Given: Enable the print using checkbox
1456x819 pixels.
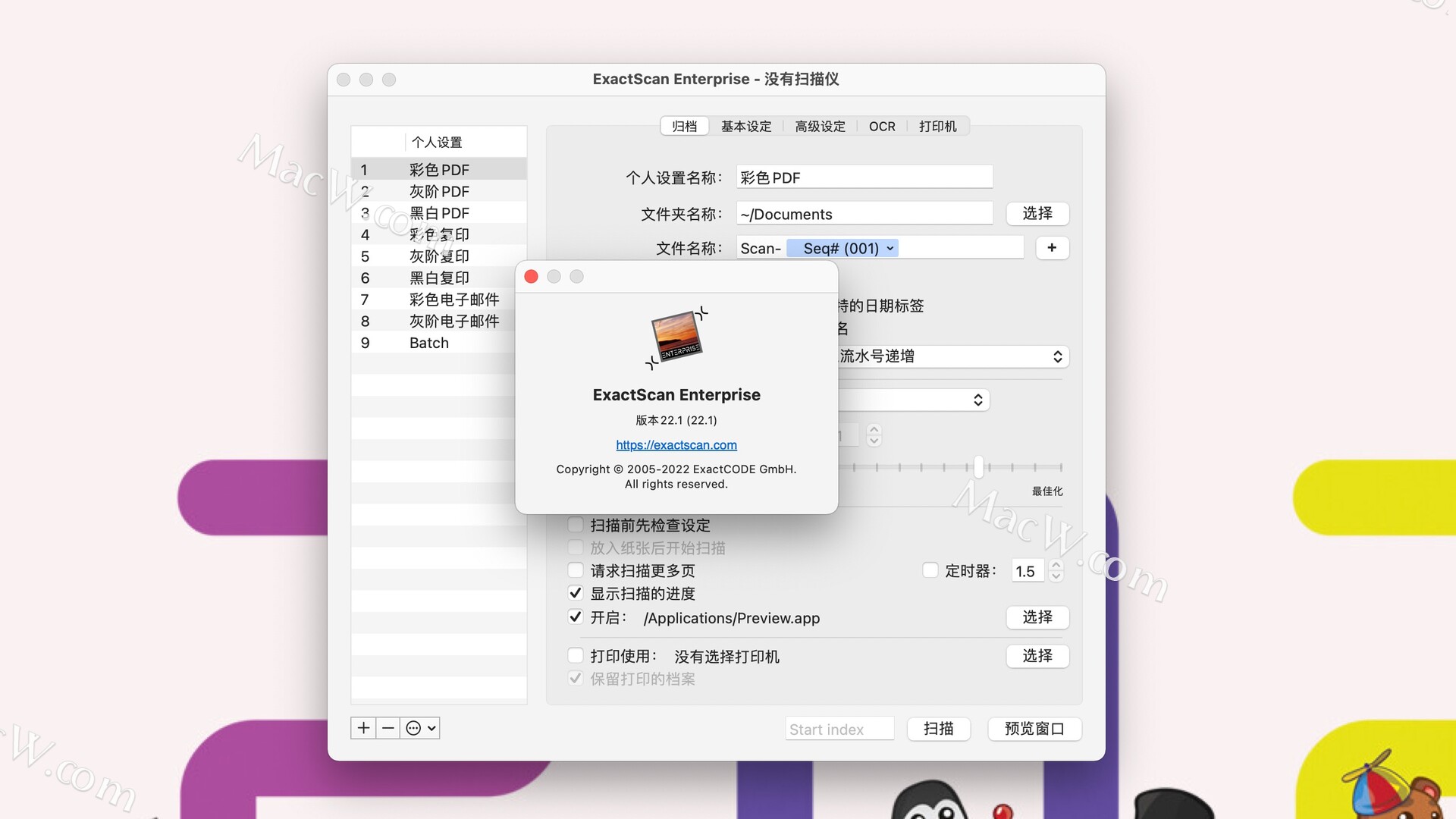Looking at the screenshot, I should click(576, 656).
